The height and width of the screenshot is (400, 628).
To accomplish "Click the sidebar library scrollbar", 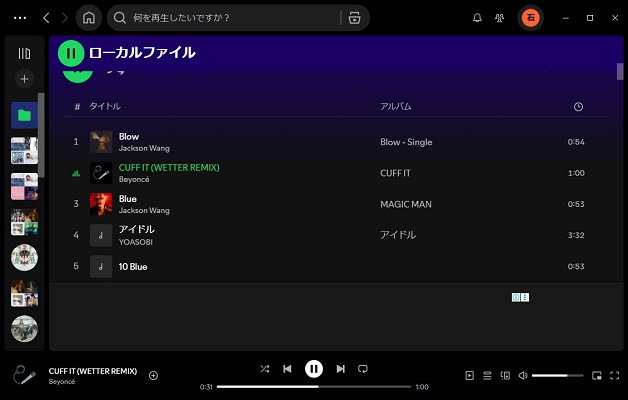I will pyautogui.click(x=41, y=135).
